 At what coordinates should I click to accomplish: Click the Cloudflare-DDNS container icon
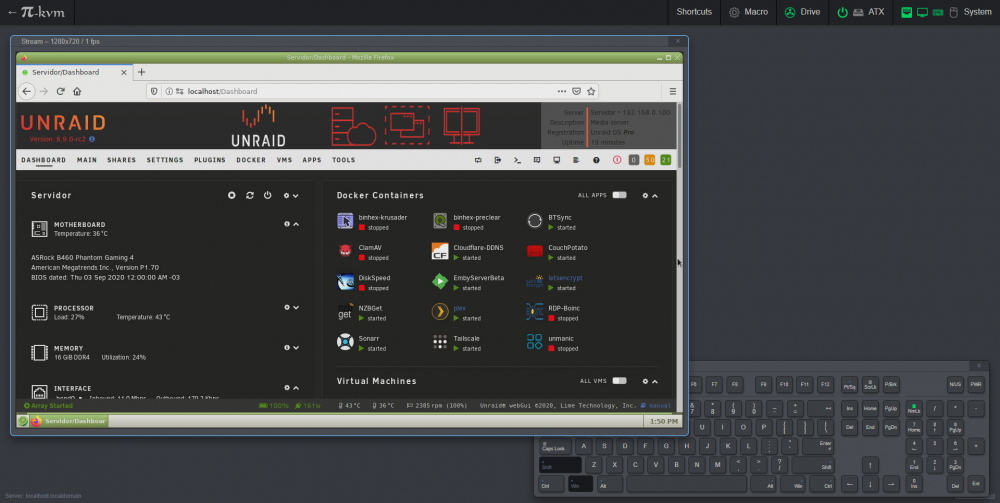pos(440,251)
